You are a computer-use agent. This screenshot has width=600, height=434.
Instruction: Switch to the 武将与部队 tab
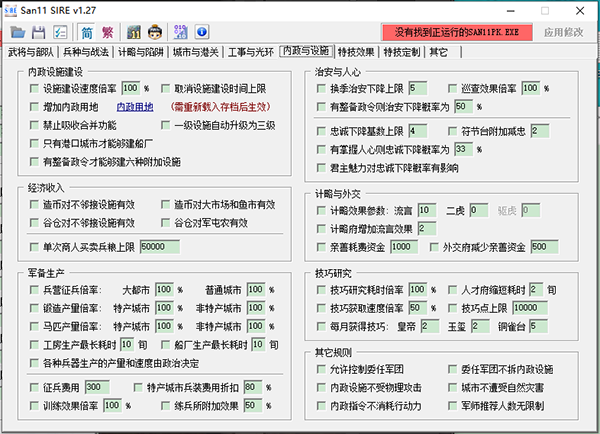point(31,52)
